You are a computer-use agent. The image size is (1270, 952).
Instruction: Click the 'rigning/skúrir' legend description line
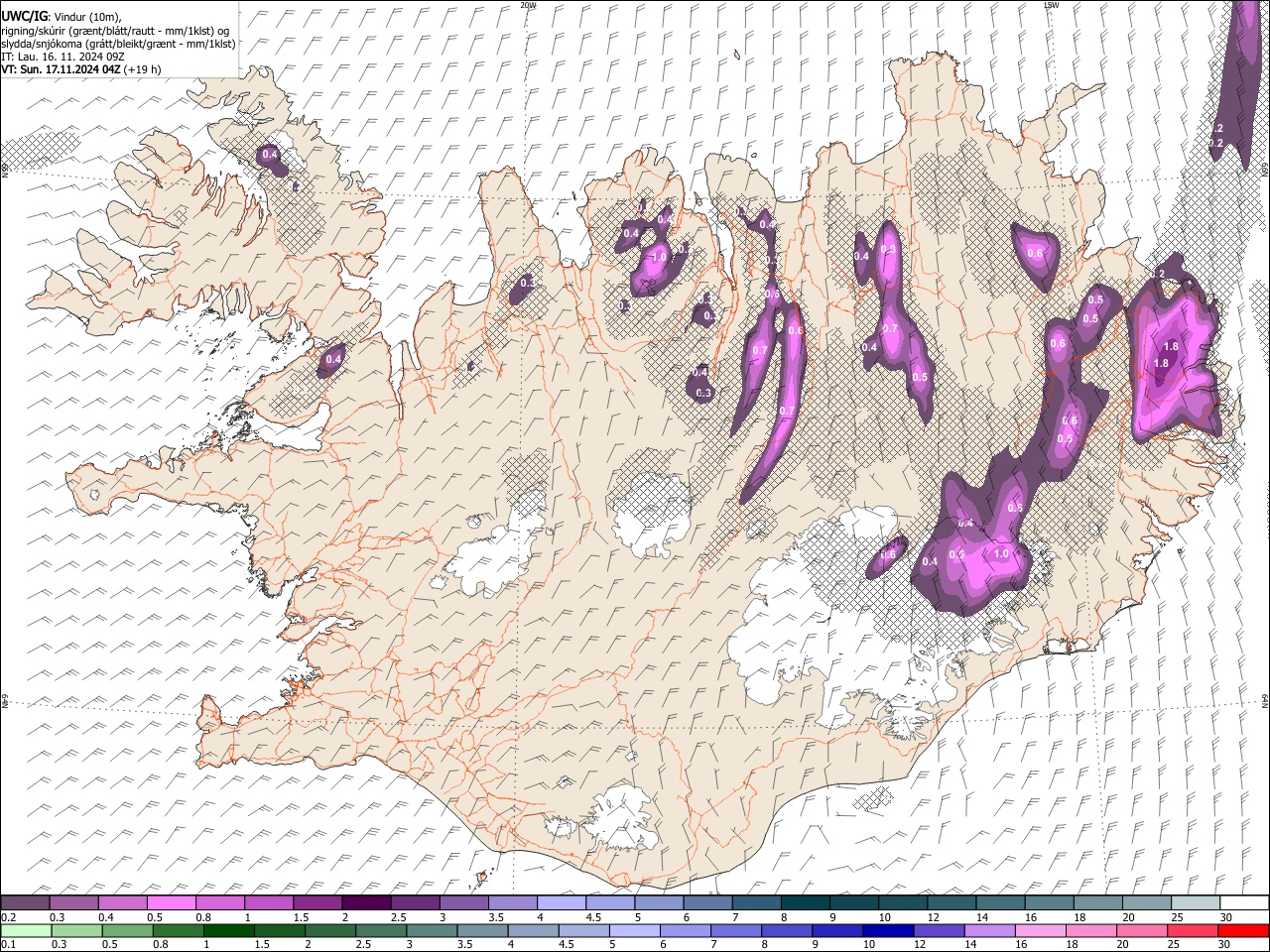pos(116,31)
